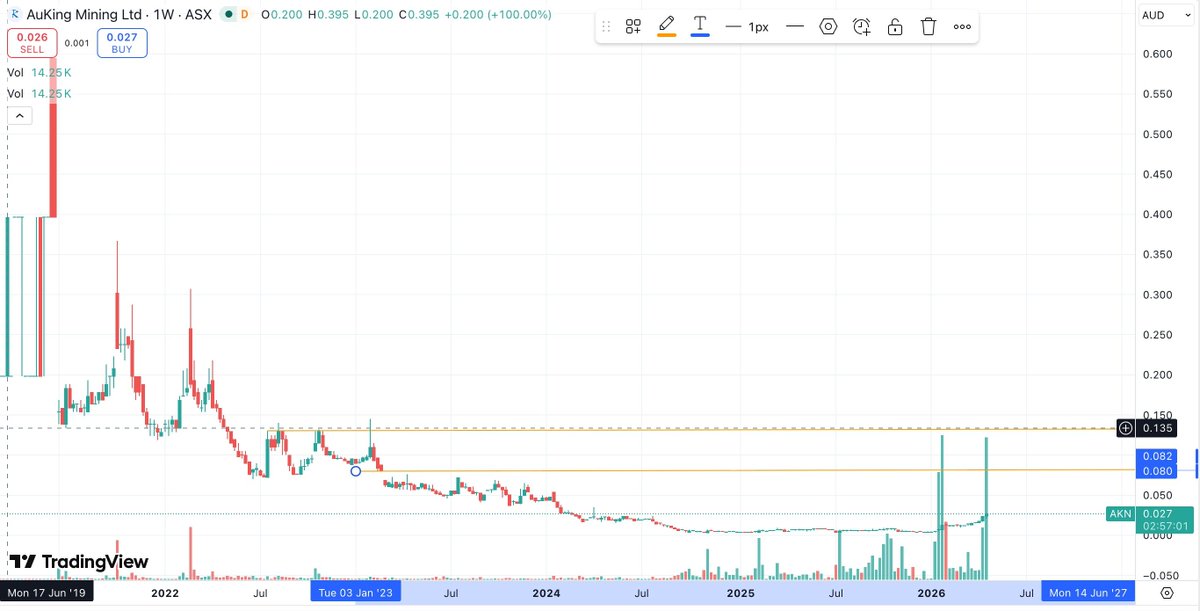Click the AKN symbol label on axis
The height and width of the screenshot is (611, 1200).
coord(1119,513)
